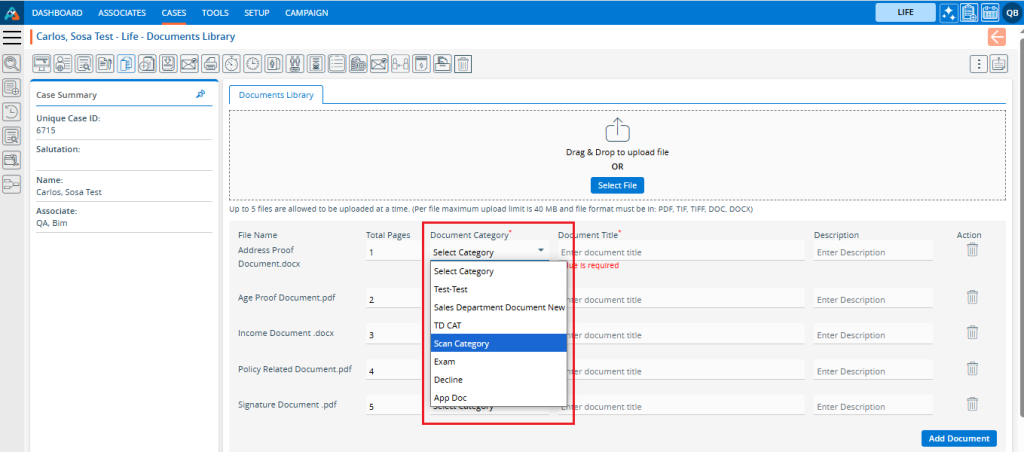Open the QB user profile avatar
Image resolution: width=1024 pixels, height=452 pixels.
[x=1012, y=12]
